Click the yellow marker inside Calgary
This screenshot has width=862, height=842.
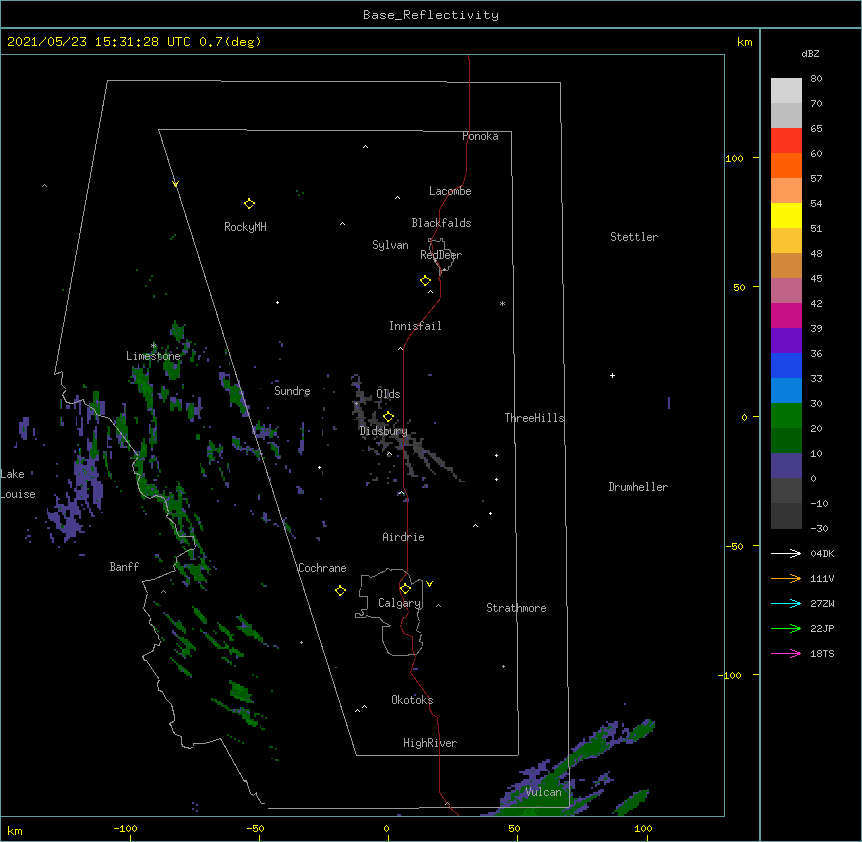[x=405, y=589]
